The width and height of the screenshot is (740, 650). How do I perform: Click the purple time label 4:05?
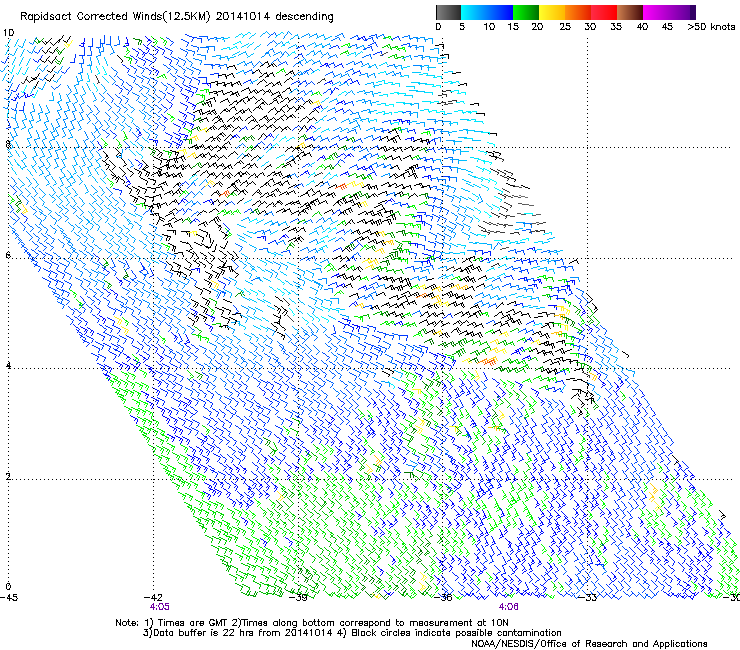coord(160,607)
